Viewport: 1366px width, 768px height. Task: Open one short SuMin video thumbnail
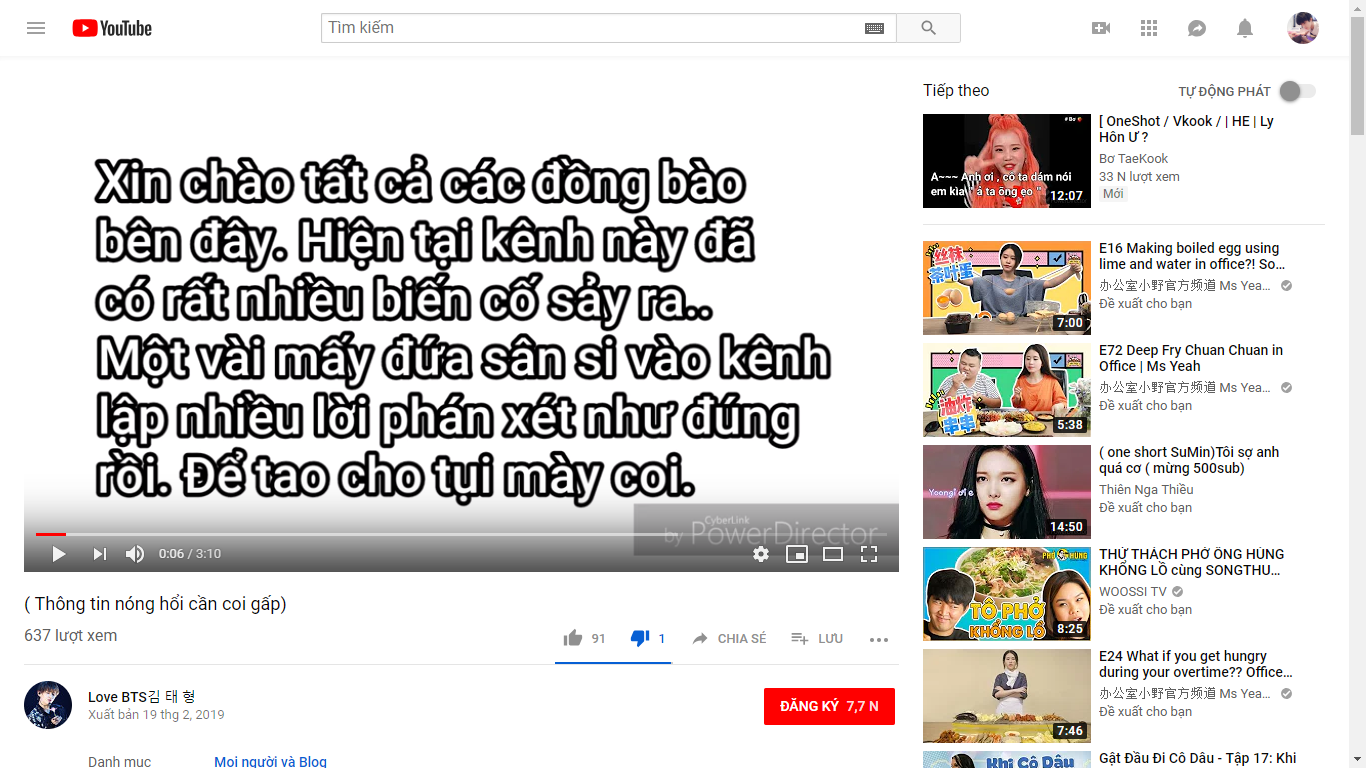1007,492
